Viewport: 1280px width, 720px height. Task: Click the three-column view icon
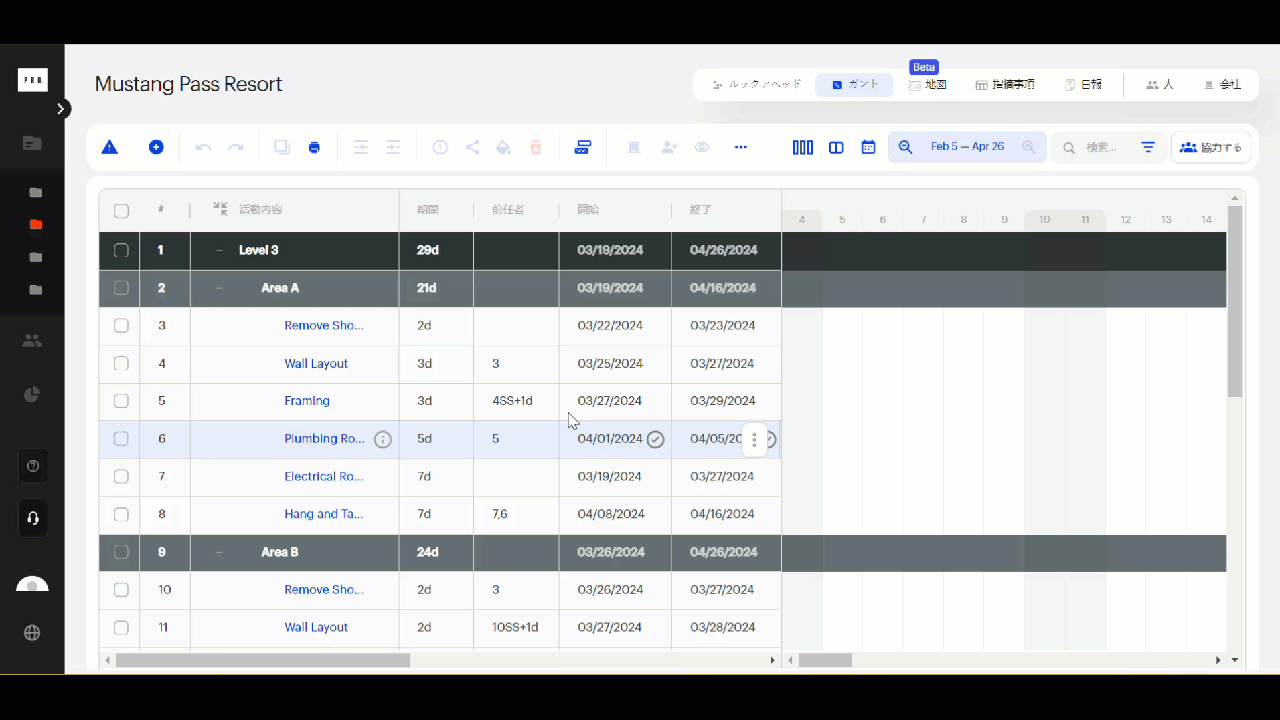pyautogui.click(x=803, y=147)
